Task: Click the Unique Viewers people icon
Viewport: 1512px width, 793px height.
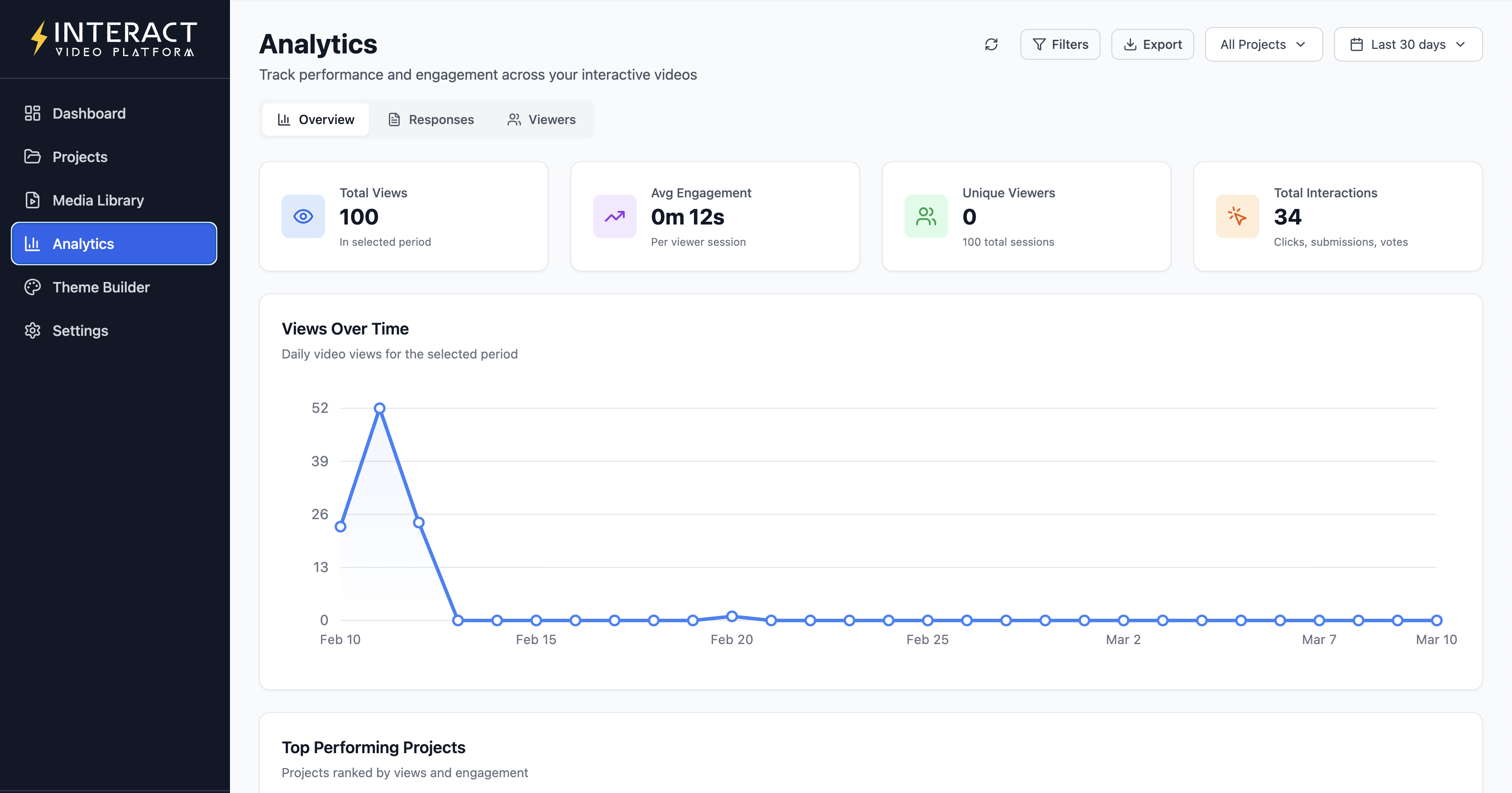Action: point(926,217)
